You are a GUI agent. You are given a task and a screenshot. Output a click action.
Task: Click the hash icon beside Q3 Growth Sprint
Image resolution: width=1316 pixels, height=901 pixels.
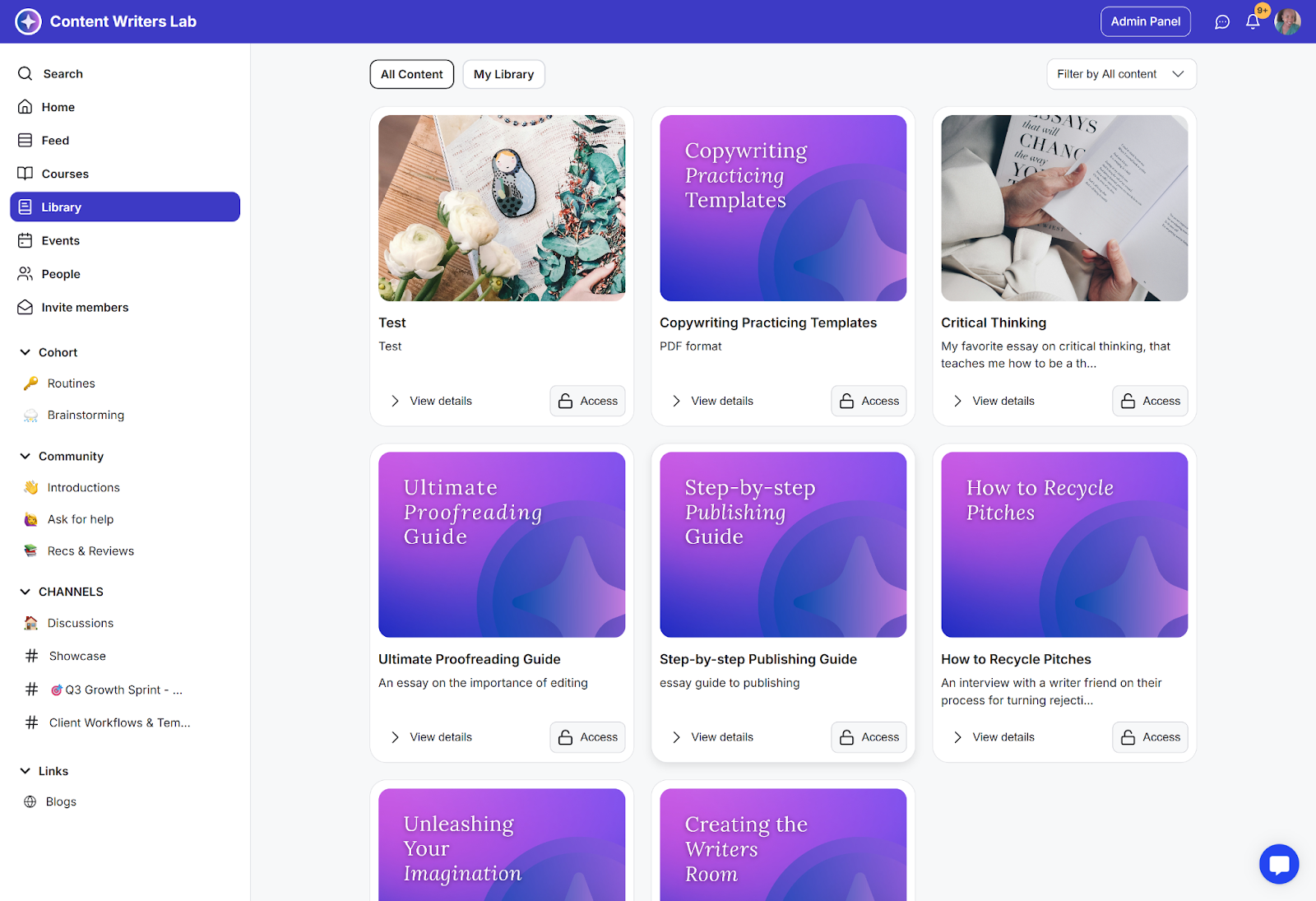(32, 690)
